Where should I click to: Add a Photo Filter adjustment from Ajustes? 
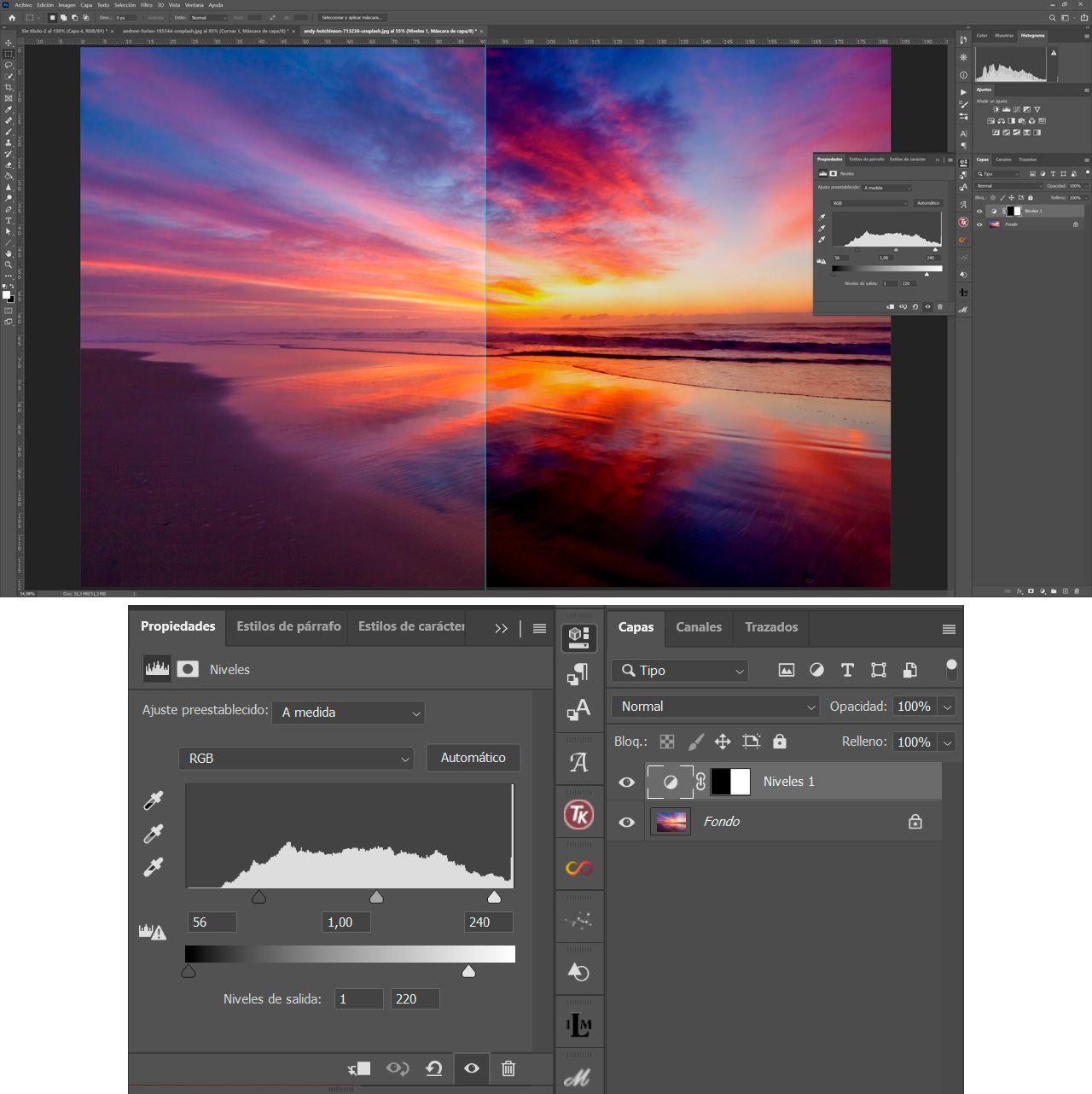coord(1021,121)
